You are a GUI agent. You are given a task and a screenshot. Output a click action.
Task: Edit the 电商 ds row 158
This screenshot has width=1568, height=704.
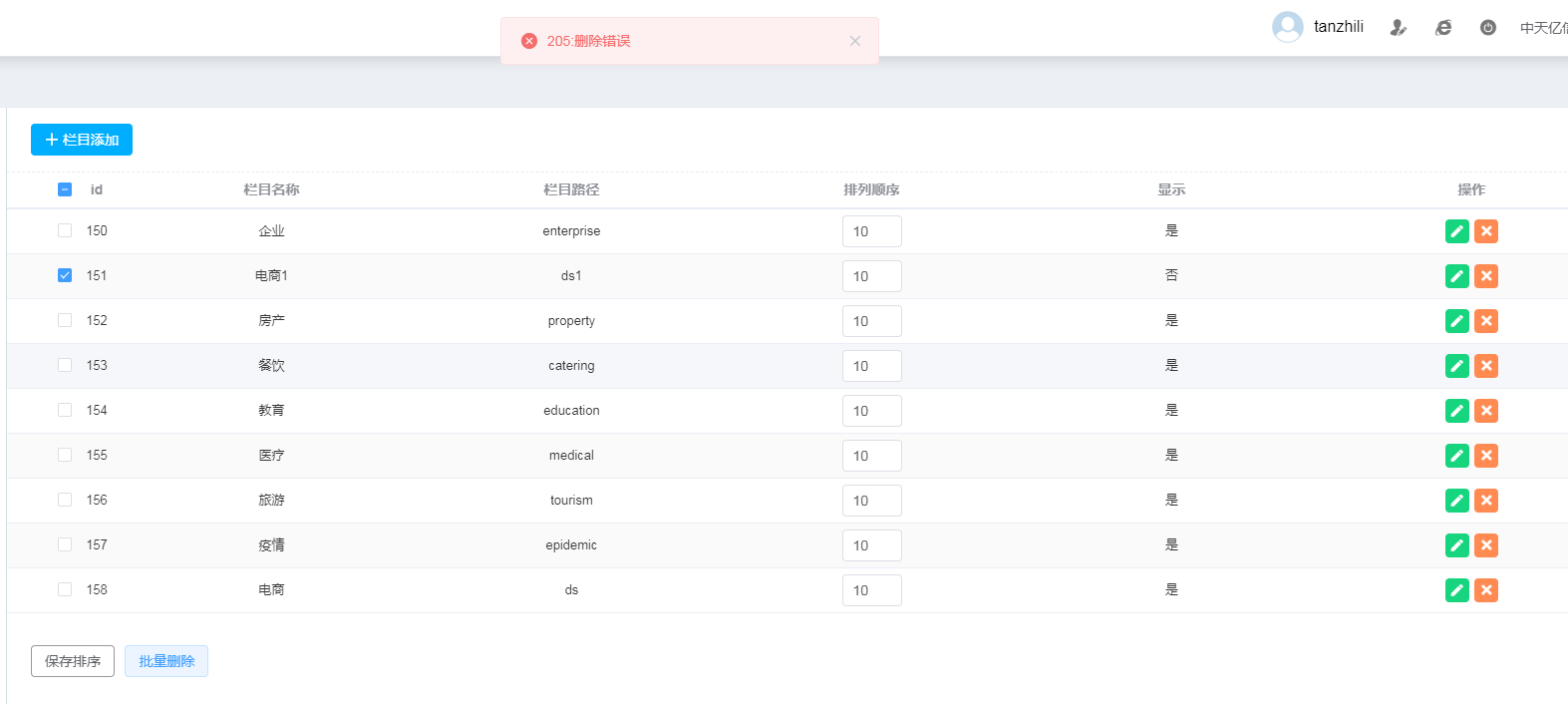coord(1456,590)
